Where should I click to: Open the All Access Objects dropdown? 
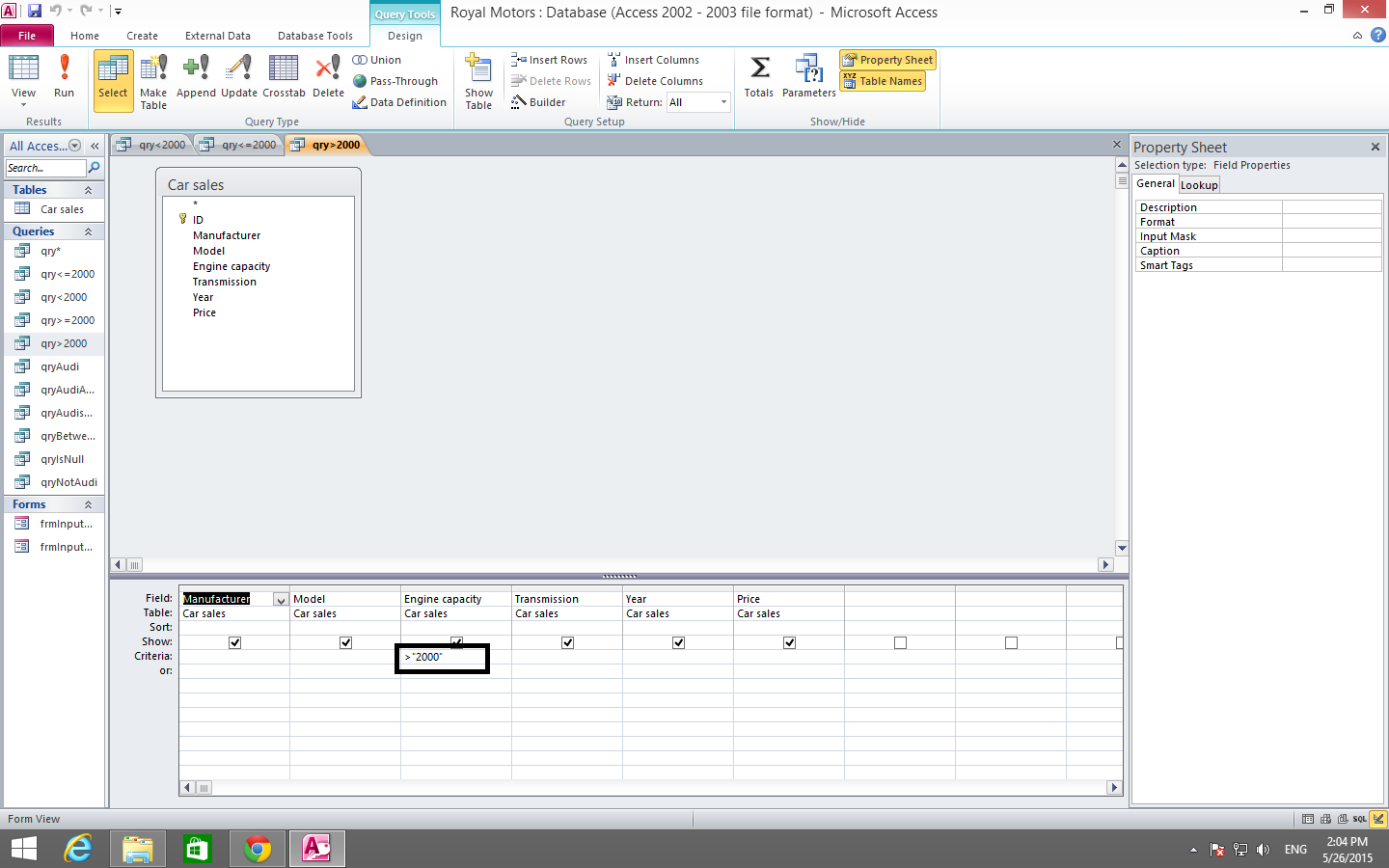coord(74,146)
